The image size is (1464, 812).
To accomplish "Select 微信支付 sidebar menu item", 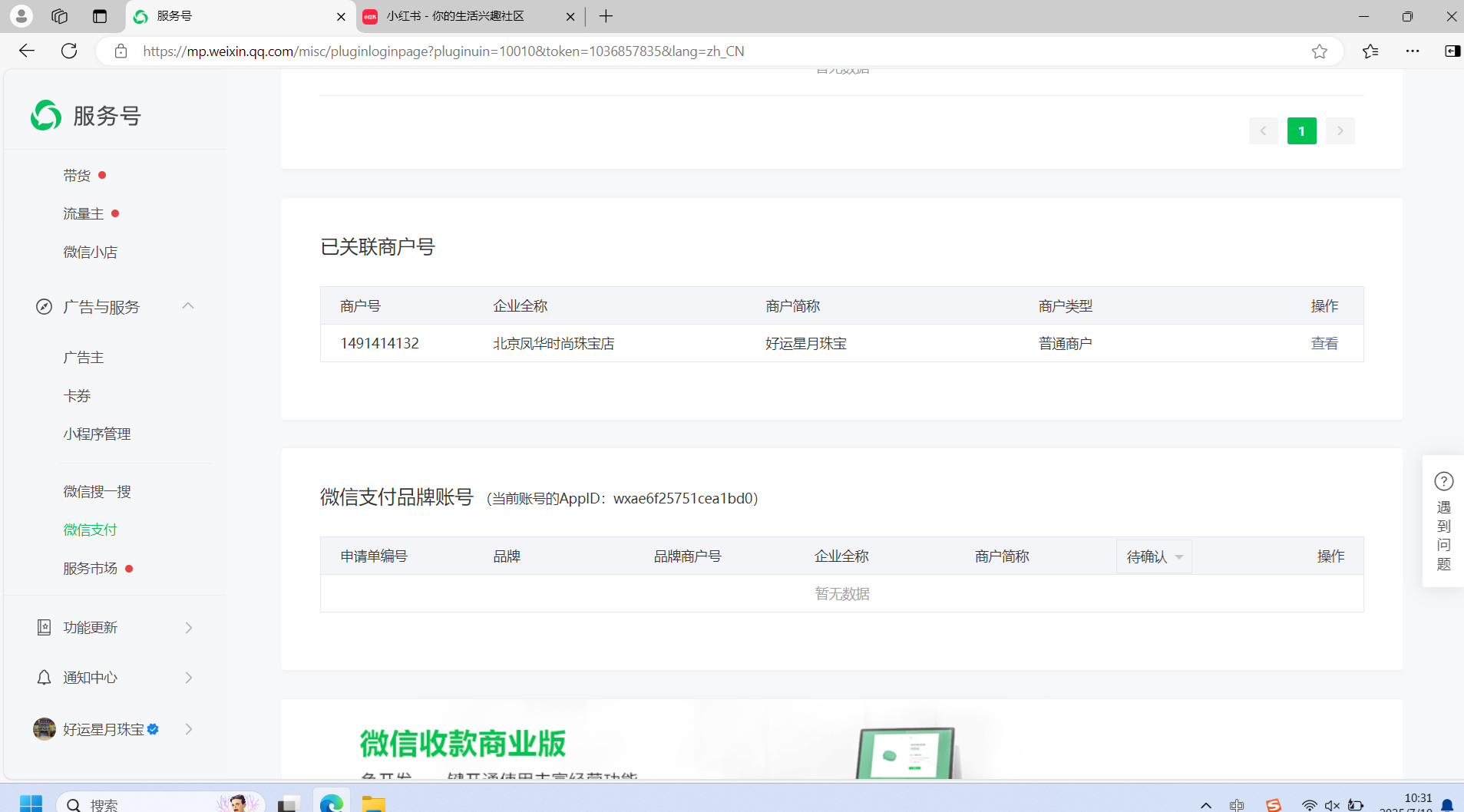I will pos(91,530).
